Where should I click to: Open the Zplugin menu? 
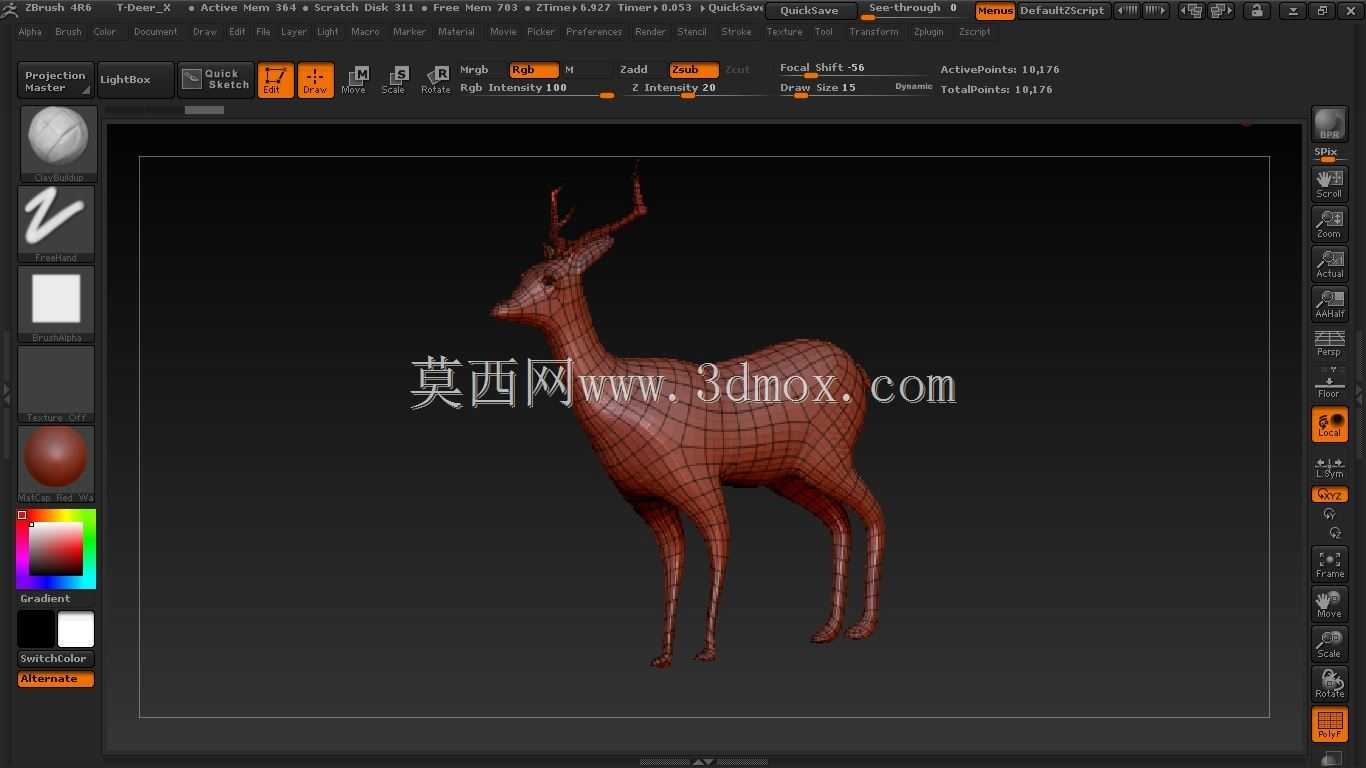coord(929,32)
